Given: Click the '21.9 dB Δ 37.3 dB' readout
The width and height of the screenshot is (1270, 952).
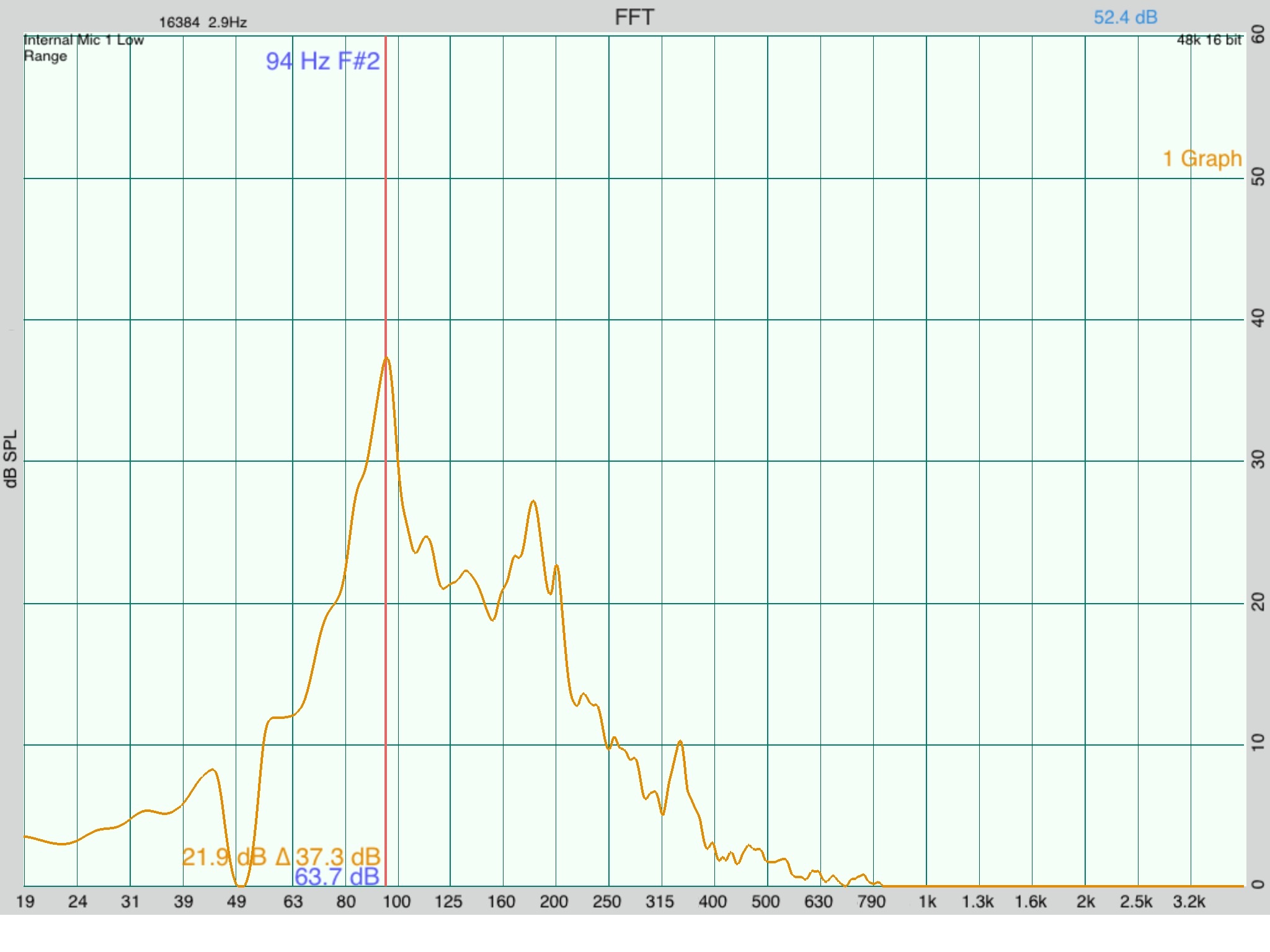Looking at the screenshot, I should point(281,857).
